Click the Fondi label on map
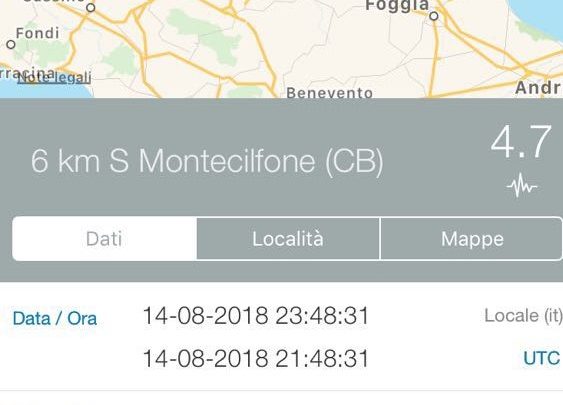The width and height of the screenshot is (563, 405). pyautogui.click(x=38, y=33)
